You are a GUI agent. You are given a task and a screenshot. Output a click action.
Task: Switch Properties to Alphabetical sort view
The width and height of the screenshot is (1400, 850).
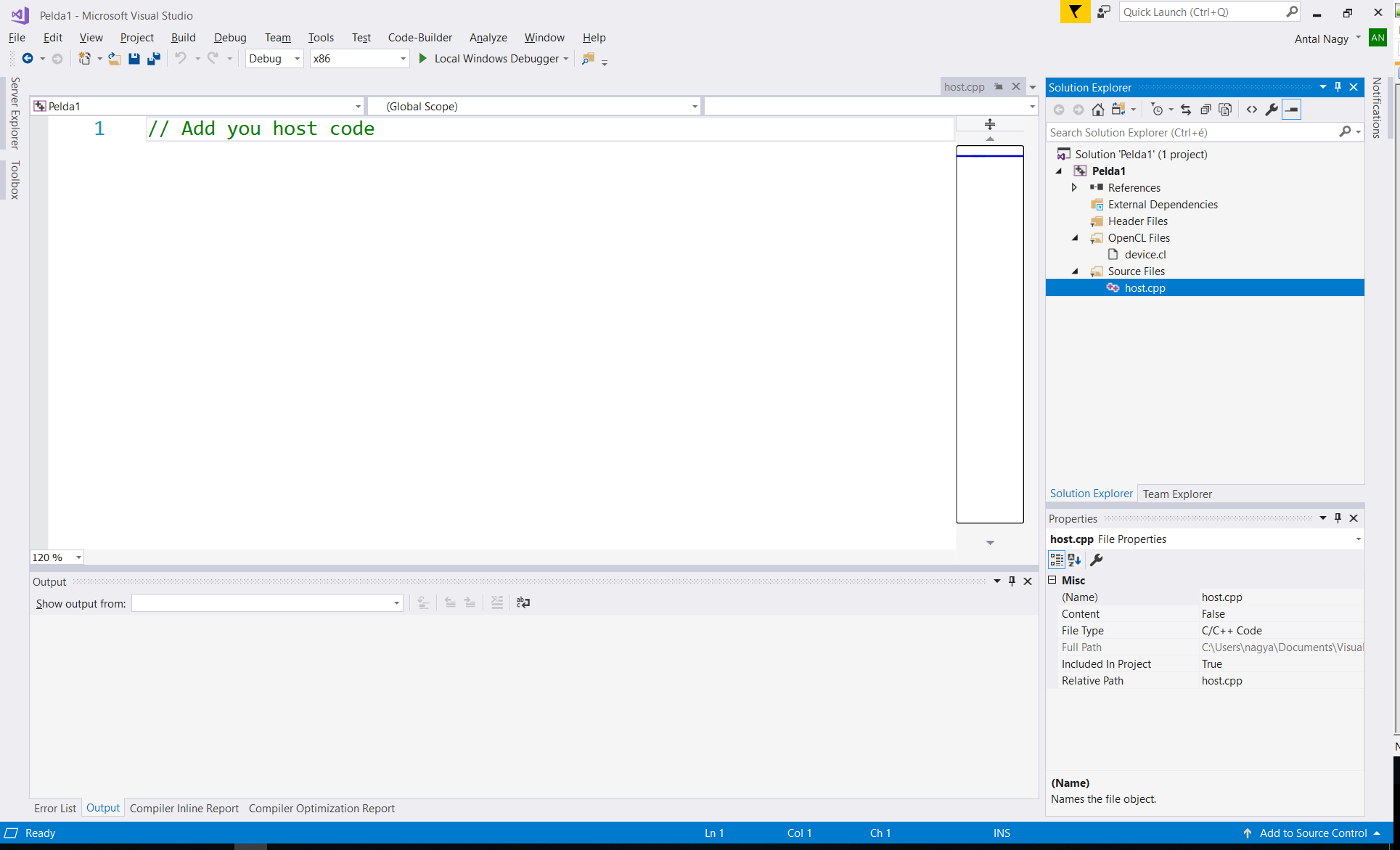(1075, 560)
